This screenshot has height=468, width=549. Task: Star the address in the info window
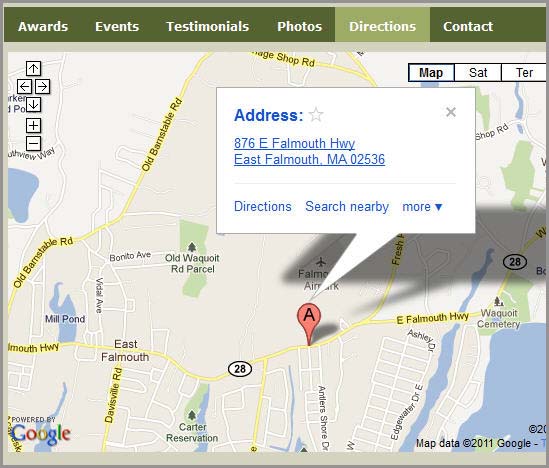click(316, 115)
